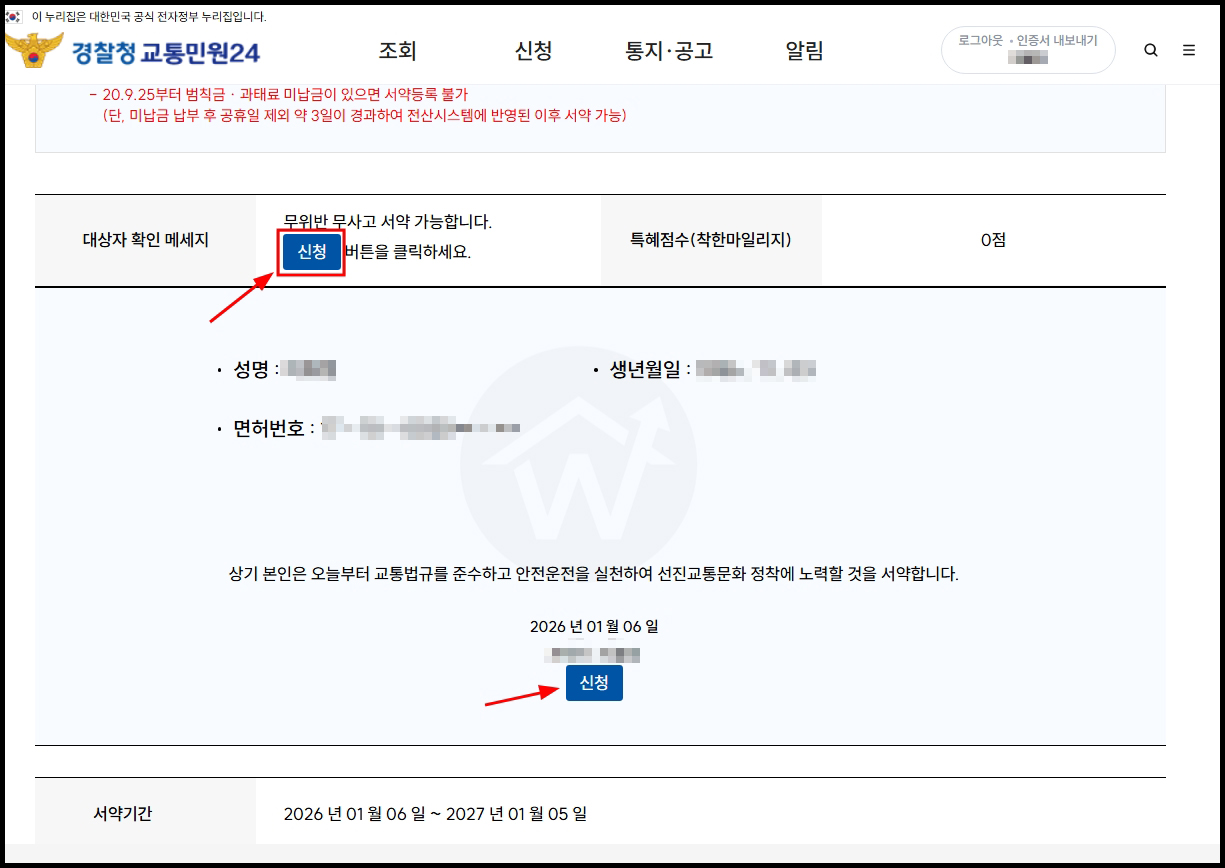The height and width of the screenshot is (868, 1225).
Task: Click the highlighted 신청 button in message row
Action: point(311,253)
